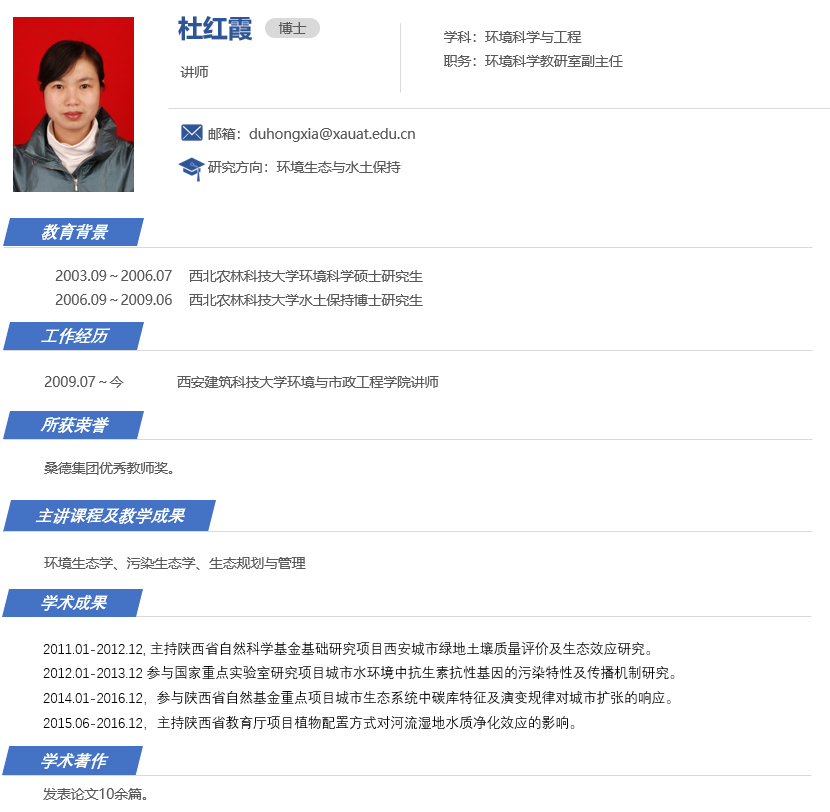The width and height of the screenshot is (830, 812).
Task: Select the 工作经历 section header
Action: coord(74,336)
